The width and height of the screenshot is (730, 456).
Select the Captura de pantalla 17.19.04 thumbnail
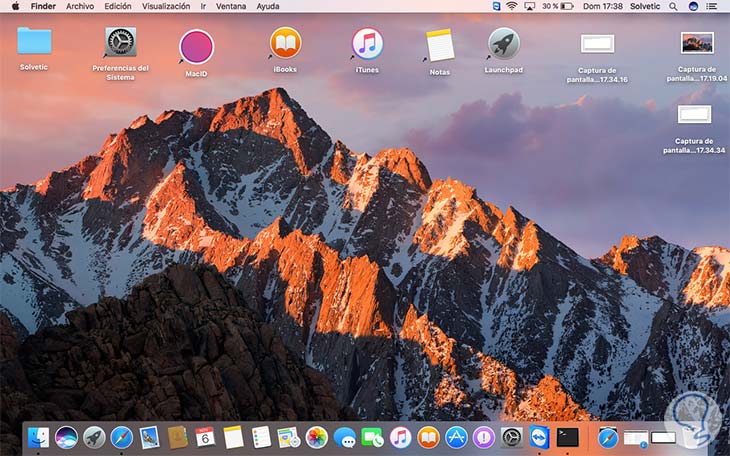click(696, 43)
